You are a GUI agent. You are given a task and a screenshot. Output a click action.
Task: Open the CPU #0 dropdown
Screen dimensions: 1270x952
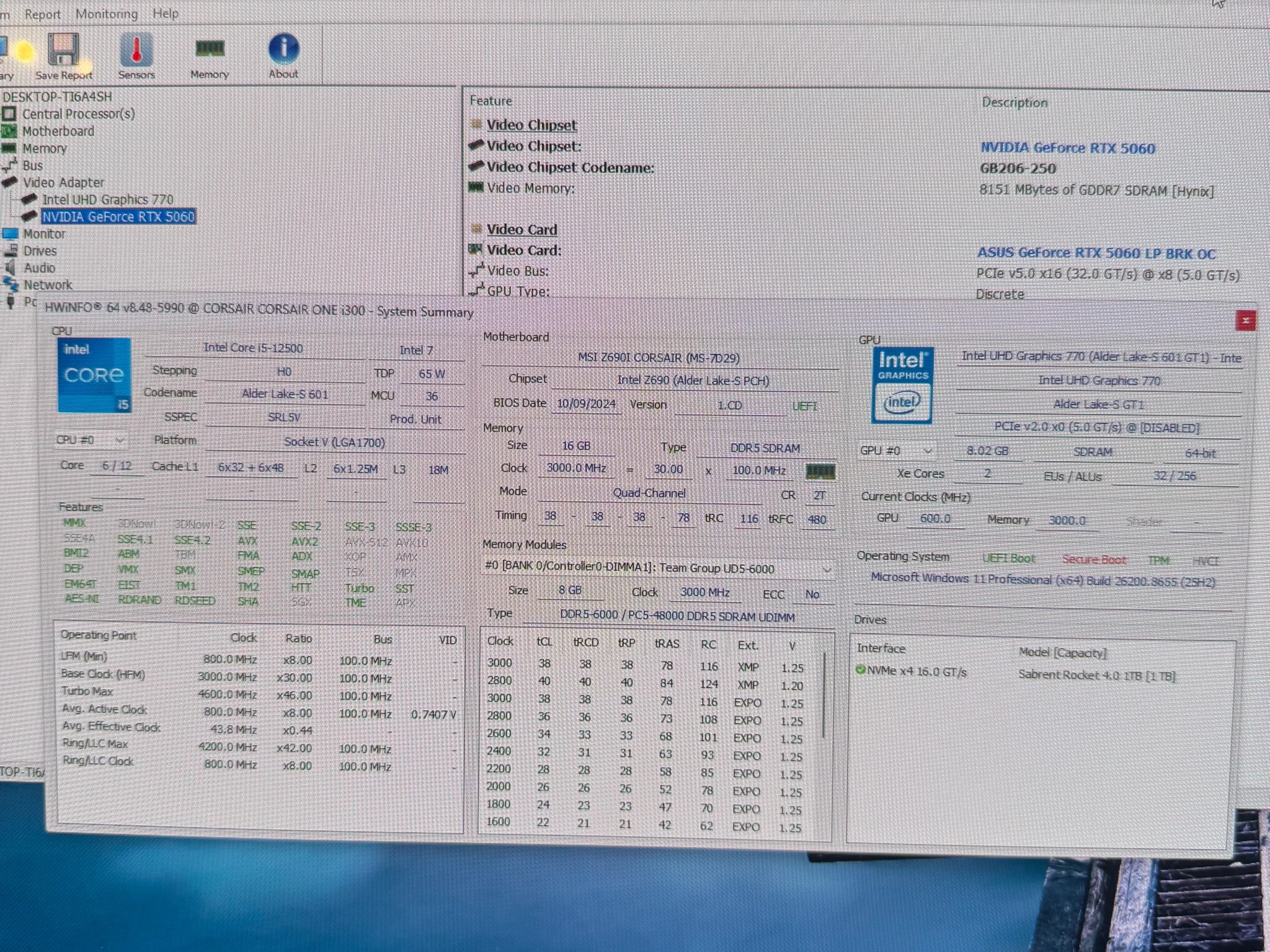pyautogui.click(x=91, y=440)
